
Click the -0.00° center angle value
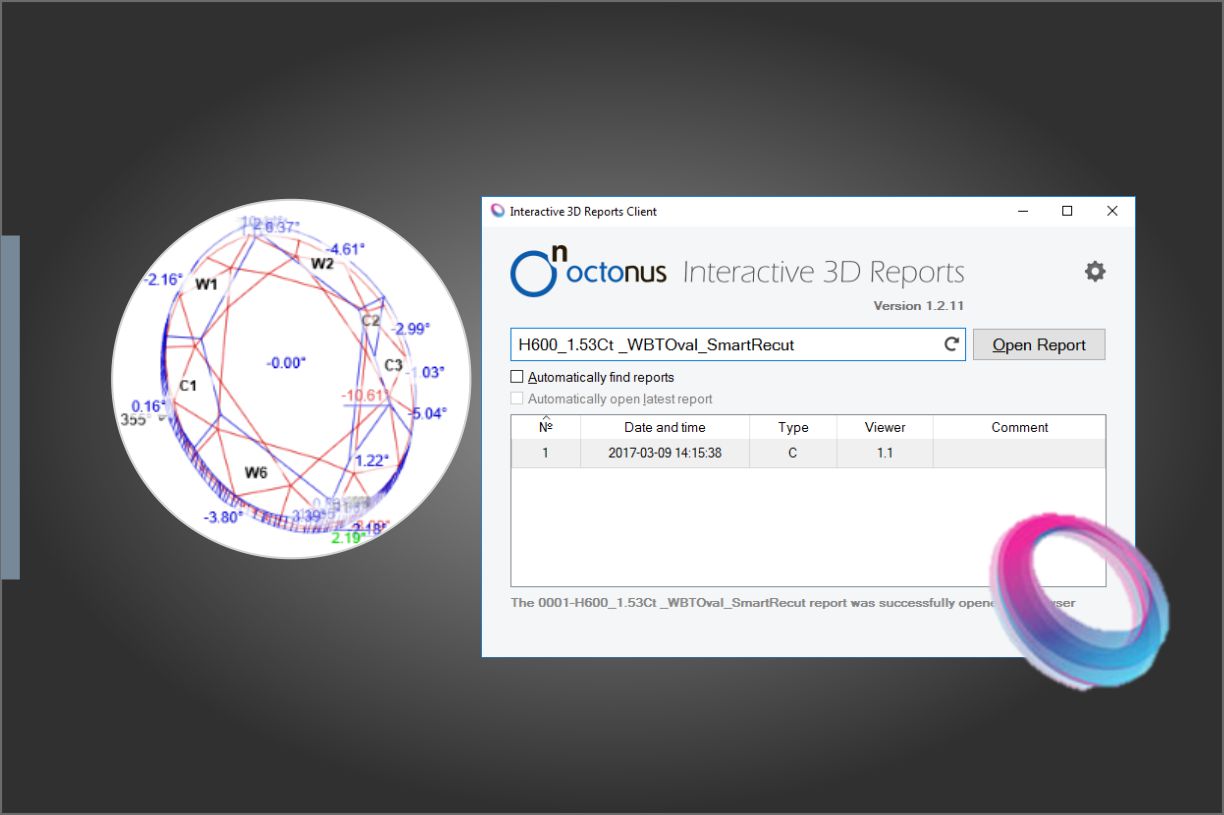[286, 363]
